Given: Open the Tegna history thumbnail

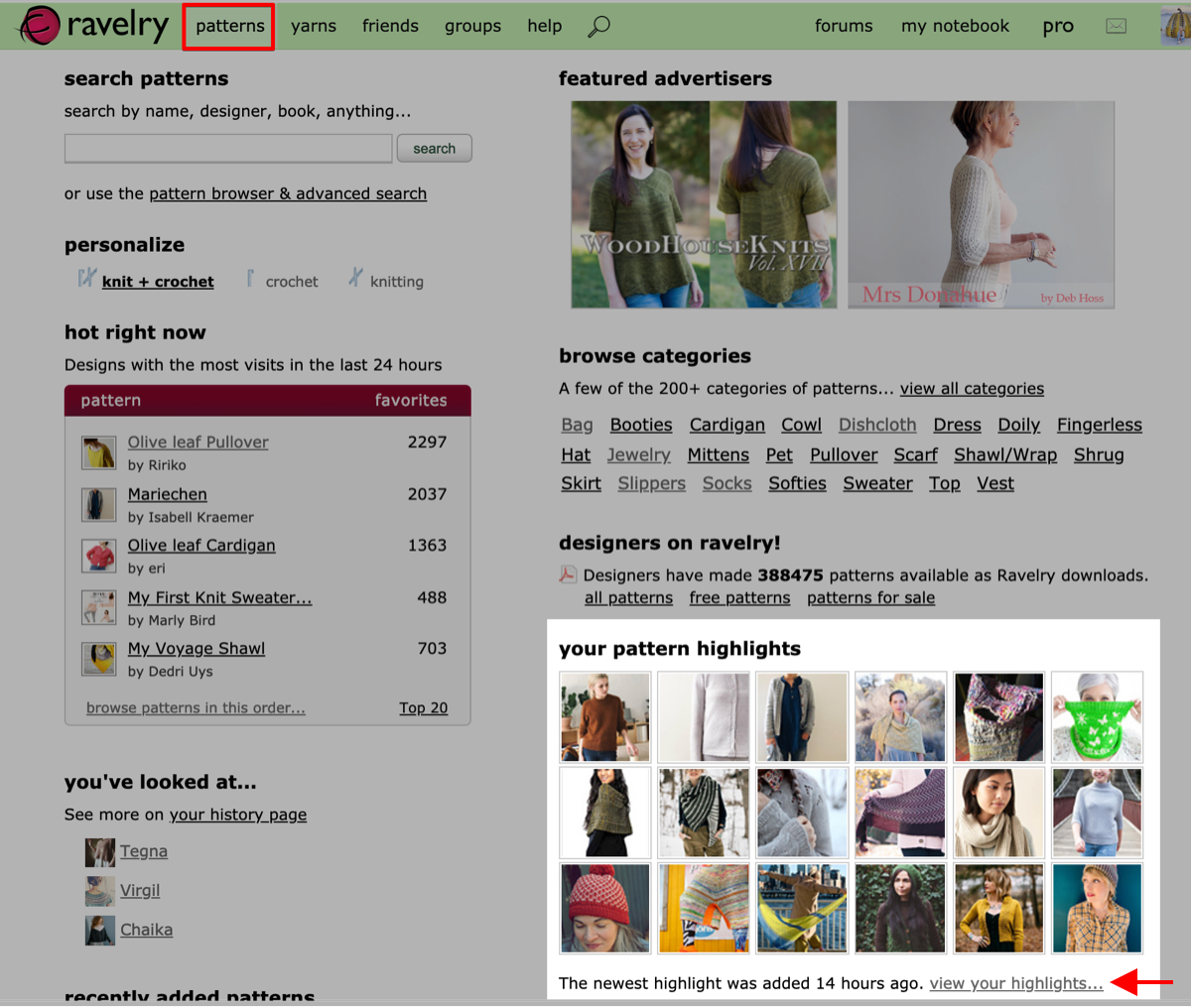Looking at the screenshot, I should 99,852.
